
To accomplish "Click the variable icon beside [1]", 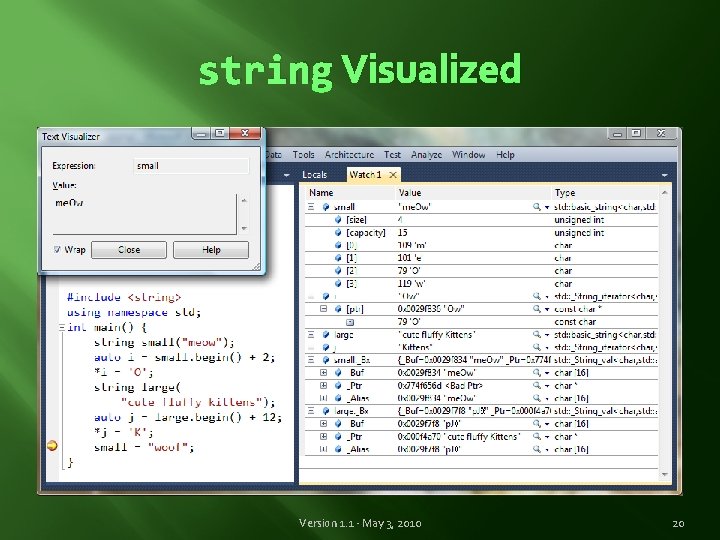I will pyautogui.click(x=338, y=258).
